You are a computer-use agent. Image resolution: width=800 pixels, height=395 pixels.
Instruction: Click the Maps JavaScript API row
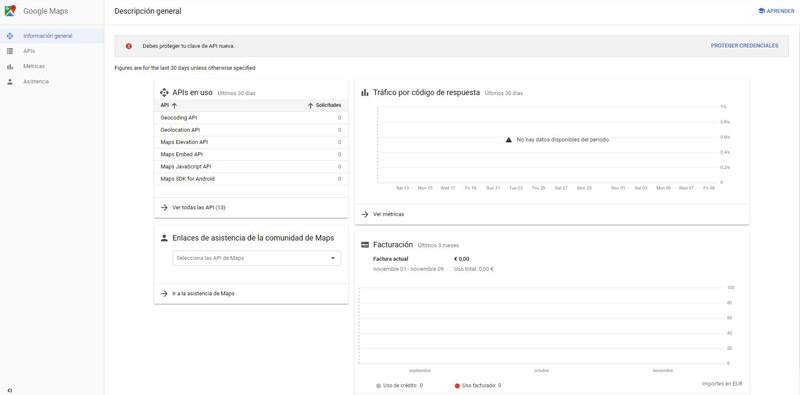pyautogui.click(x=251, y=167)
